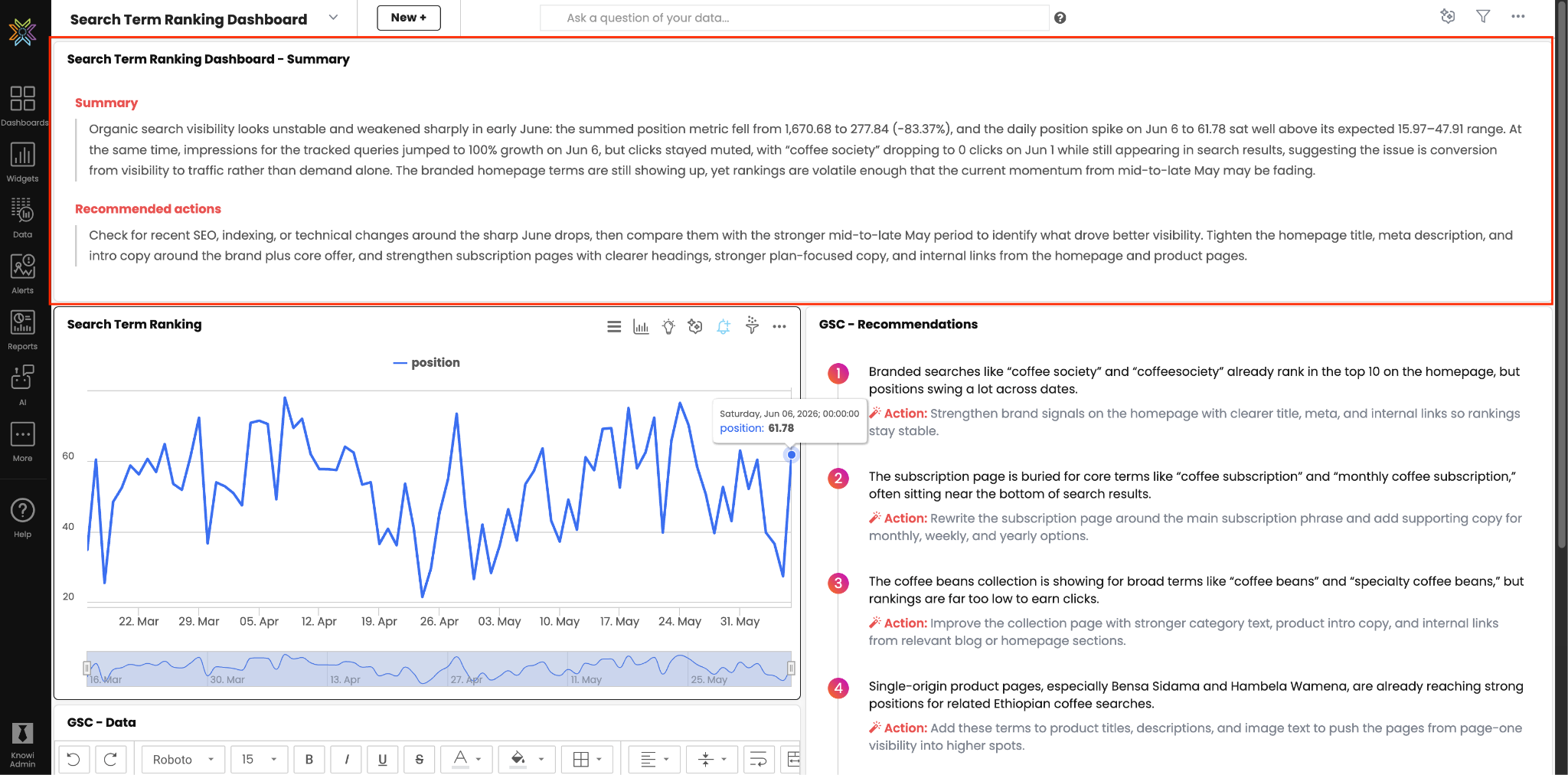Image resolution: width=1568 pixels, height=775 pixels.
Task: Toggle italic formatting in GSC Data toolbar
Action: tap(347, 759)
